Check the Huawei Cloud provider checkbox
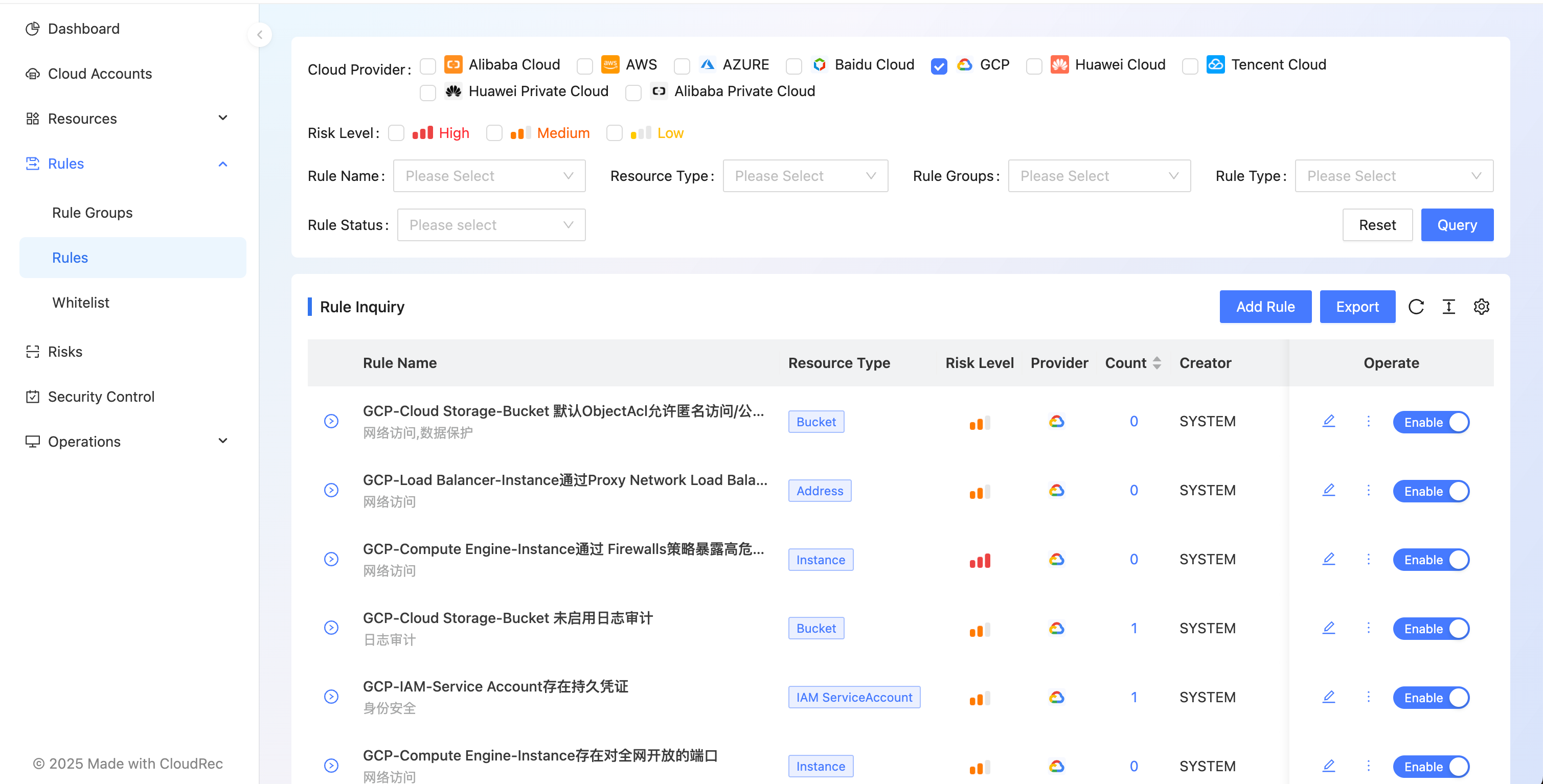Image resolution: width=1543 pixels, height=784 pixels. tap(1034, 65)
